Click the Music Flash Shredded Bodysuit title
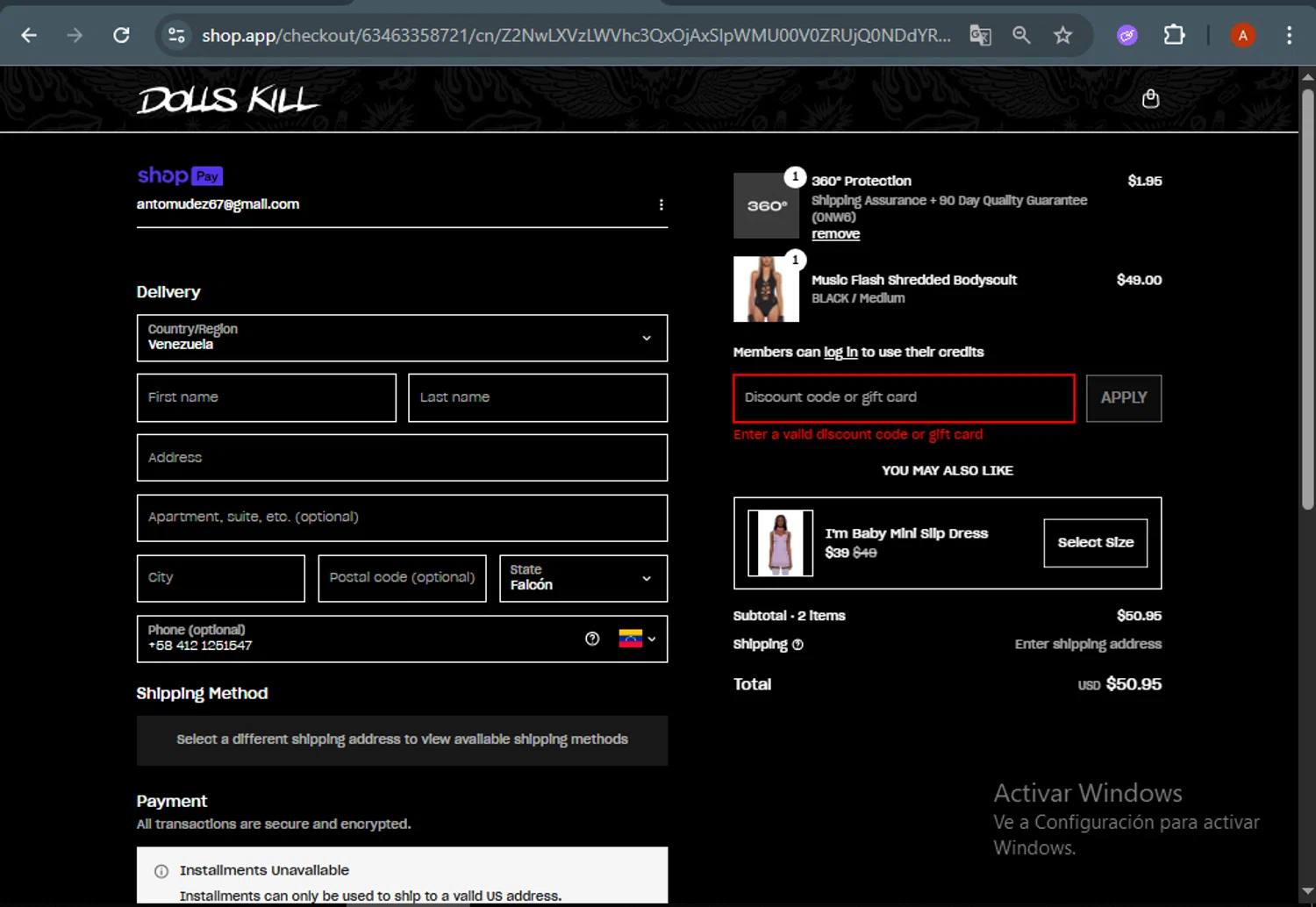Screen dimensions: 1316x907 tap(914, 280)
